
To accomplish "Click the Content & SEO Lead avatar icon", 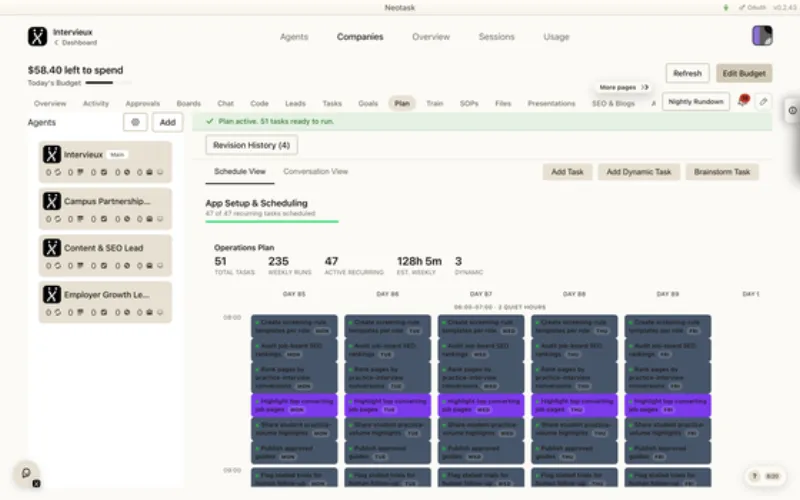I will click(x=52, y=248).
